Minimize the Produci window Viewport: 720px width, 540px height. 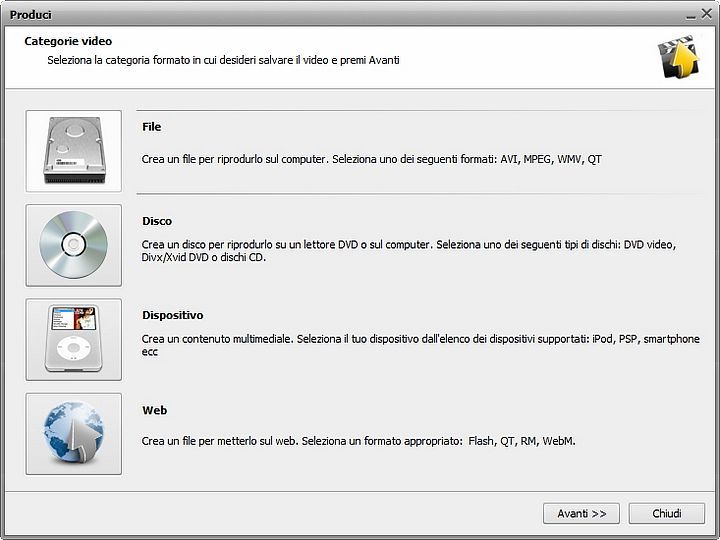coord(691,17)
